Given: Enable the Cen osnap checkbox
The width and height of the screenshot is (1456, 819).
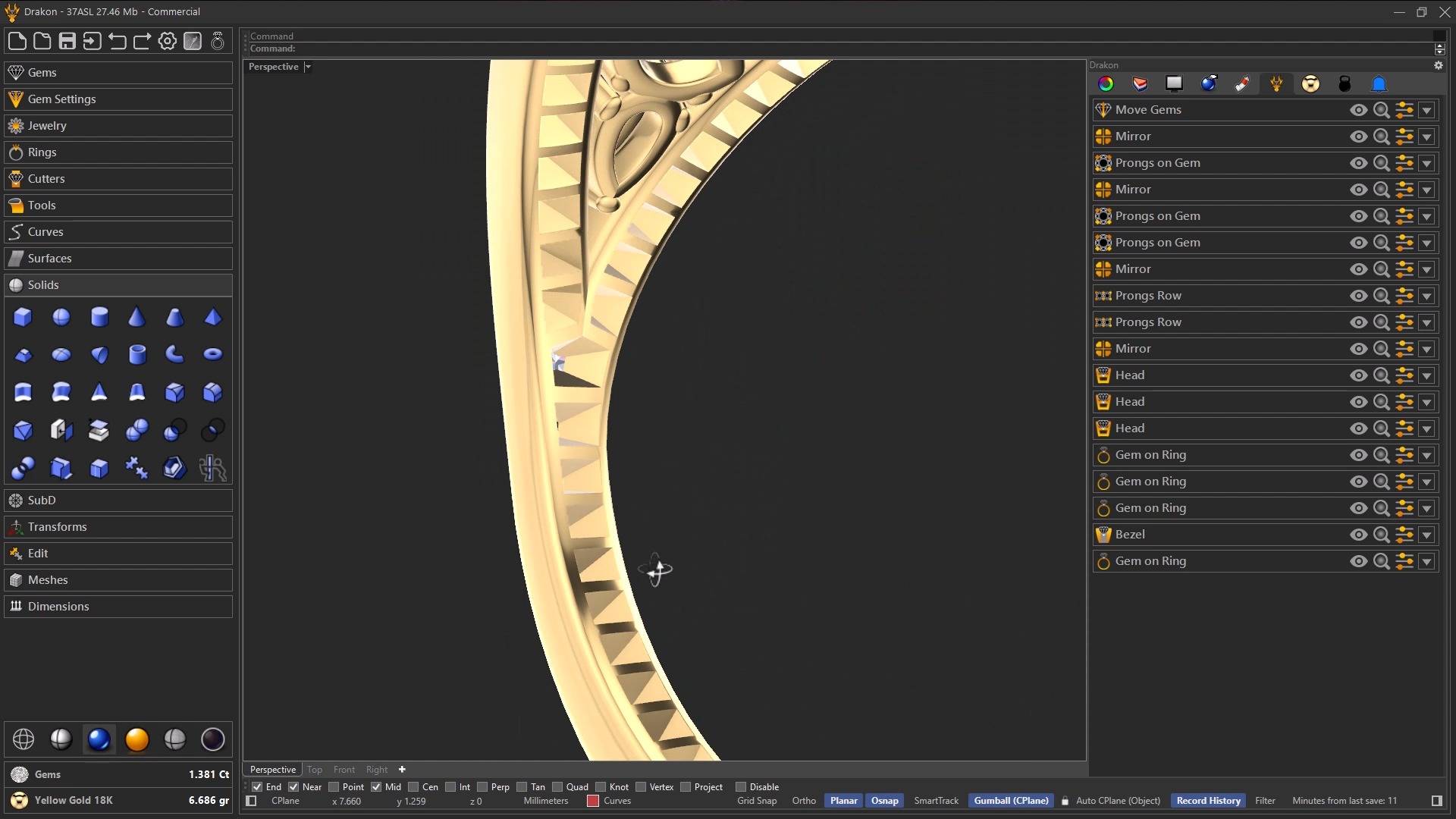Looking at the screenshot, I should (413, 787).
